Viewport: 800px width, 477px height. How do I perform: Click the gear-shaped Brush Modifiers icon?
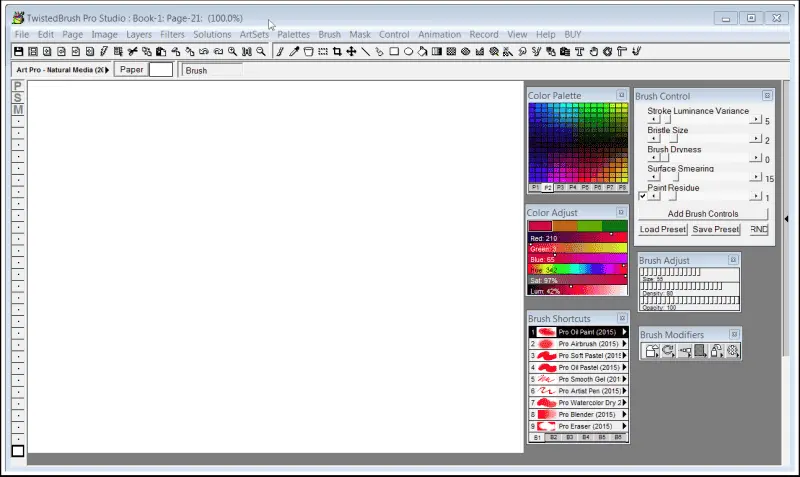pyautogui.click(x=733, y=351)
